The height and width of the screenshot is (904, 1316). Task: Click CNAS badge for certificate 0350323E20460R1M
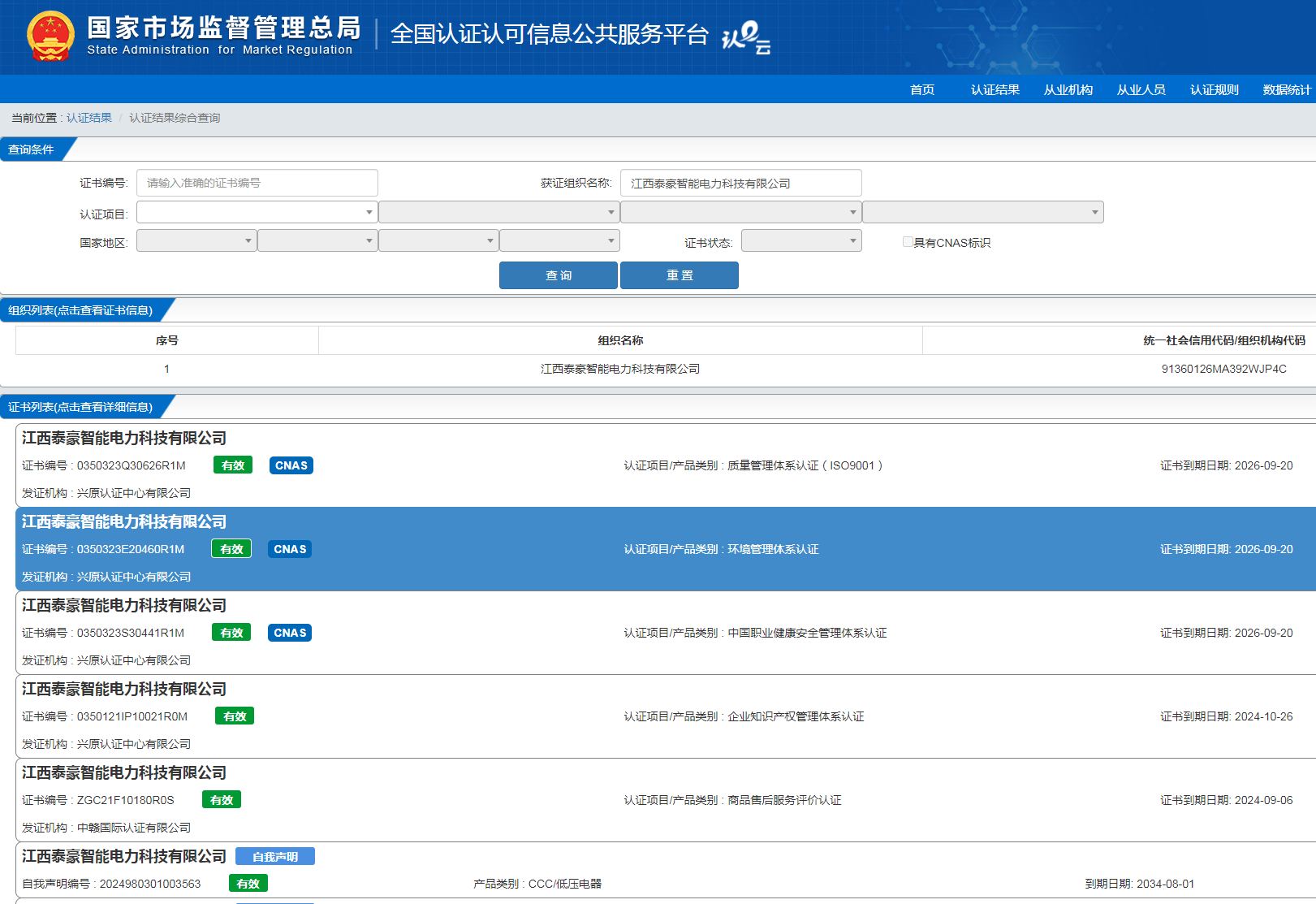point(290,549)
